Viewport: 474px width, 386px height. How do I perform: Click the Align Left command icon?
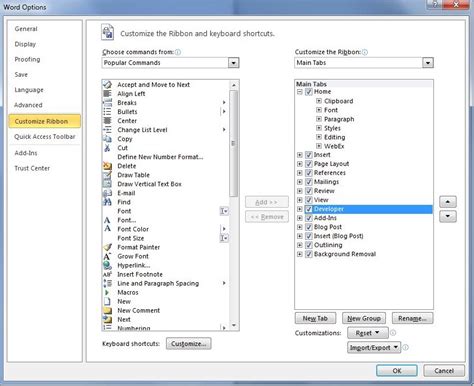coord(107,94)
